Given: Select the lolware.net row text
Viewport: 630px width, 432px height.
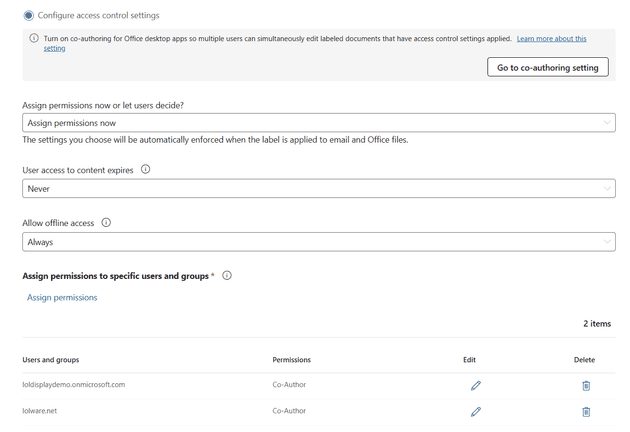Looking at the screenshot, I should pos(39,411).
